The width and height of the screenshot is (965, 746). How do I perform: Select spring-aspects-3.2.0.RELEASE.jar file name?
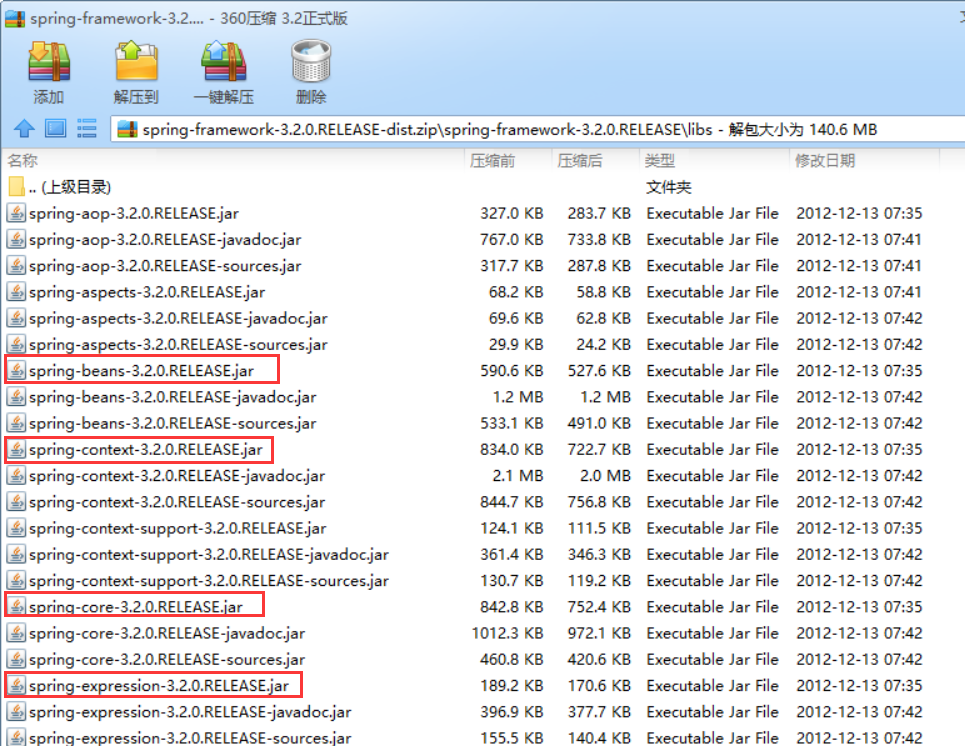point(147,292)
